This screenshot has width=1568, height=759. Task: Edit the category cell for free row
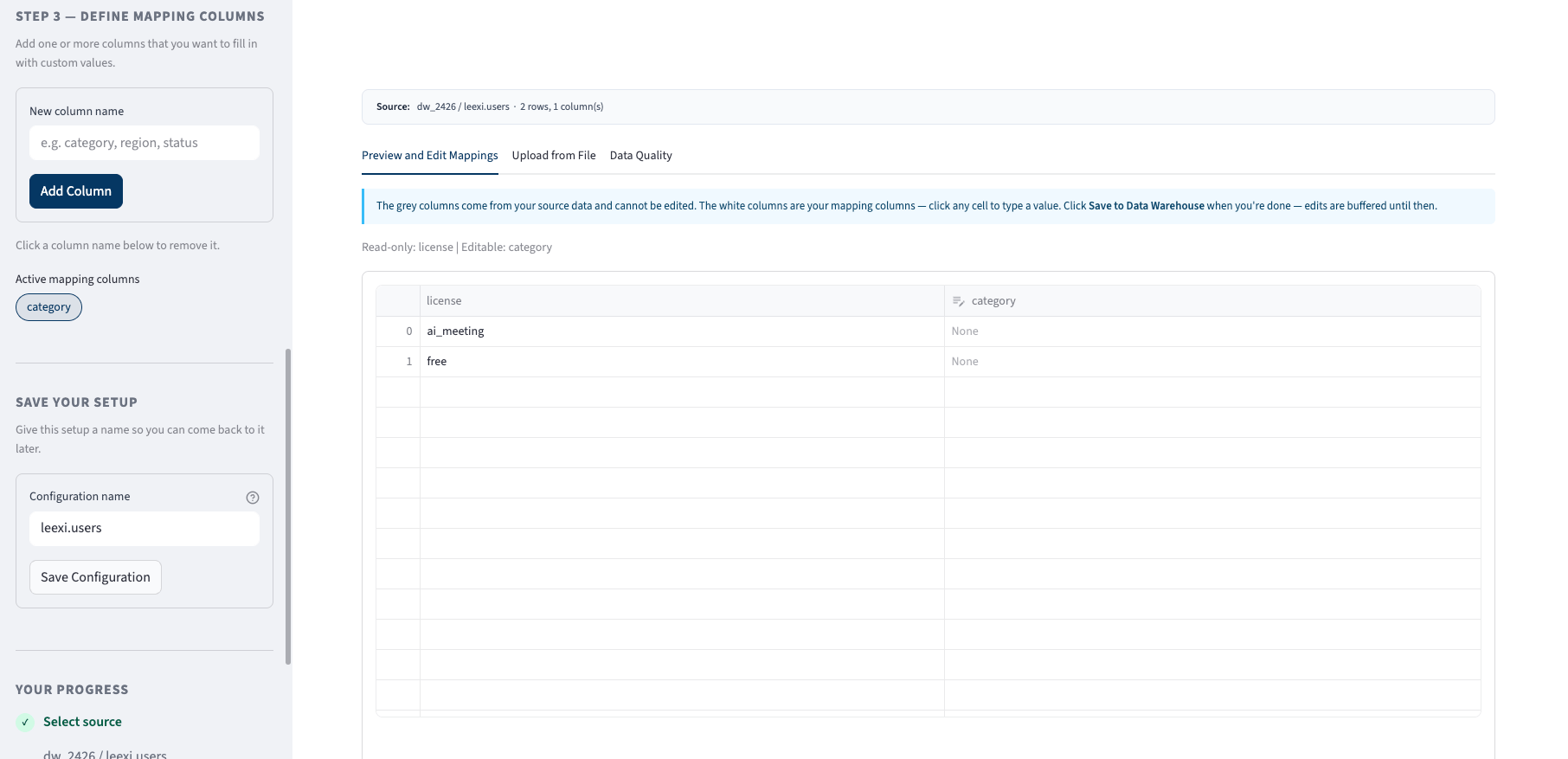click(x=1212, y=362)
